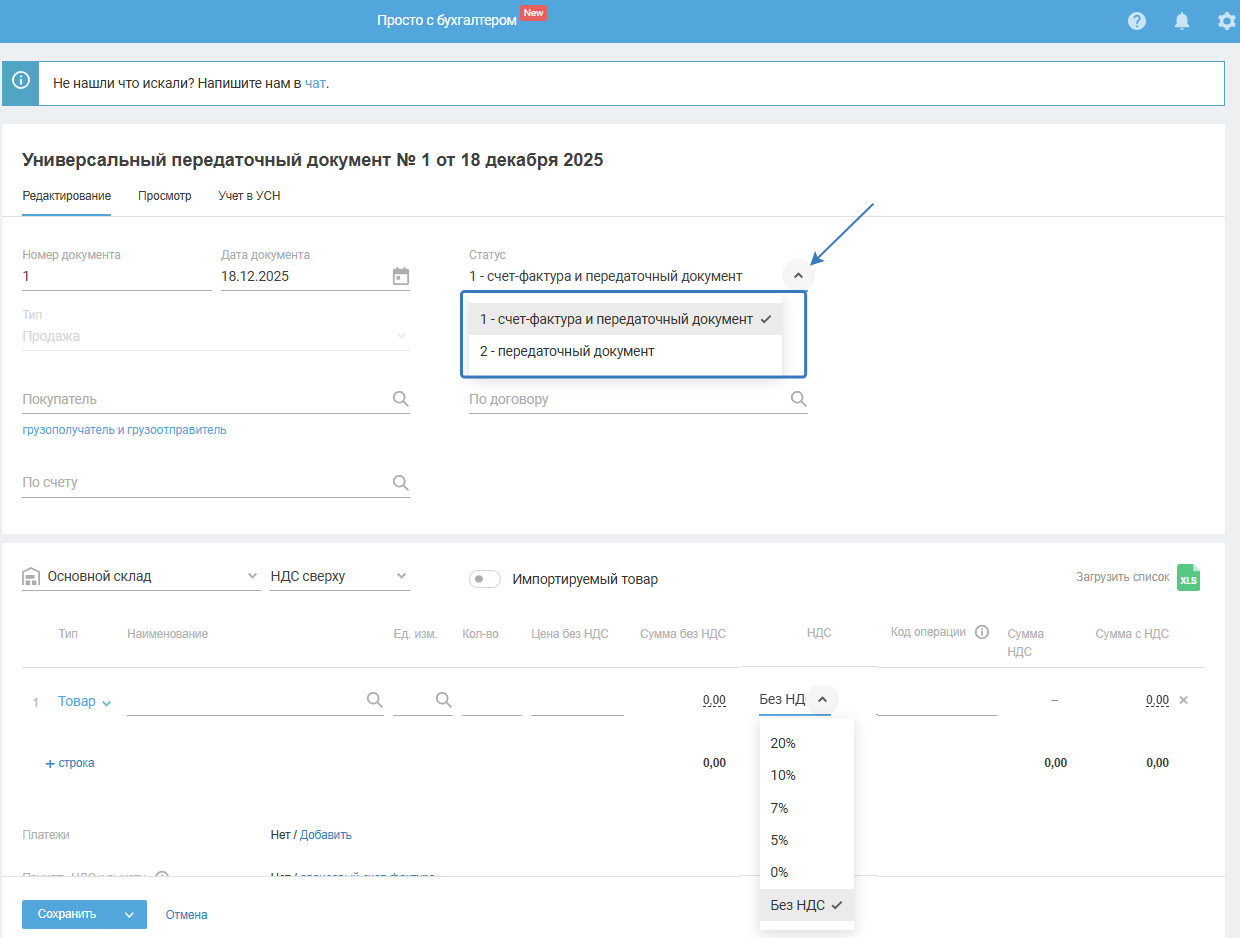The height and width of the screenshot is (938, 1240).
Task: Open the notifications bell icon
Action: coord(1181,21)
